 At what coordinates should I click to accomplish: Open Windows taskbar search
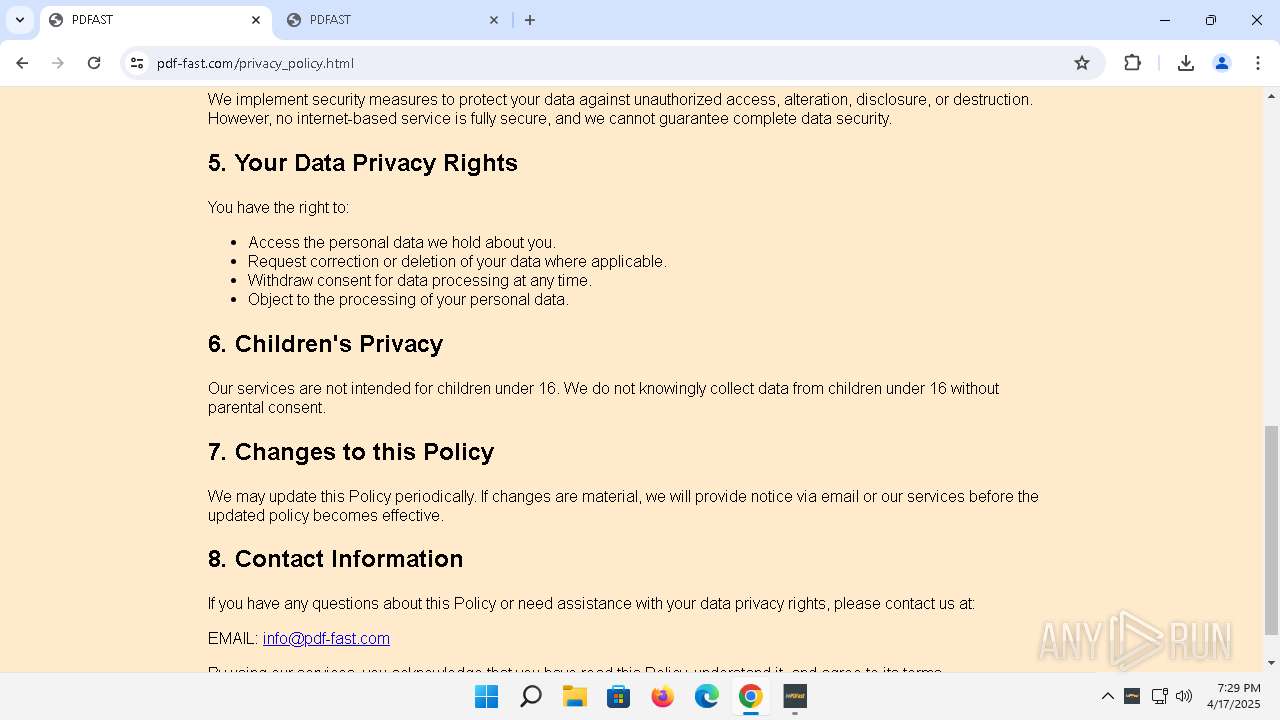coord(531,696)
